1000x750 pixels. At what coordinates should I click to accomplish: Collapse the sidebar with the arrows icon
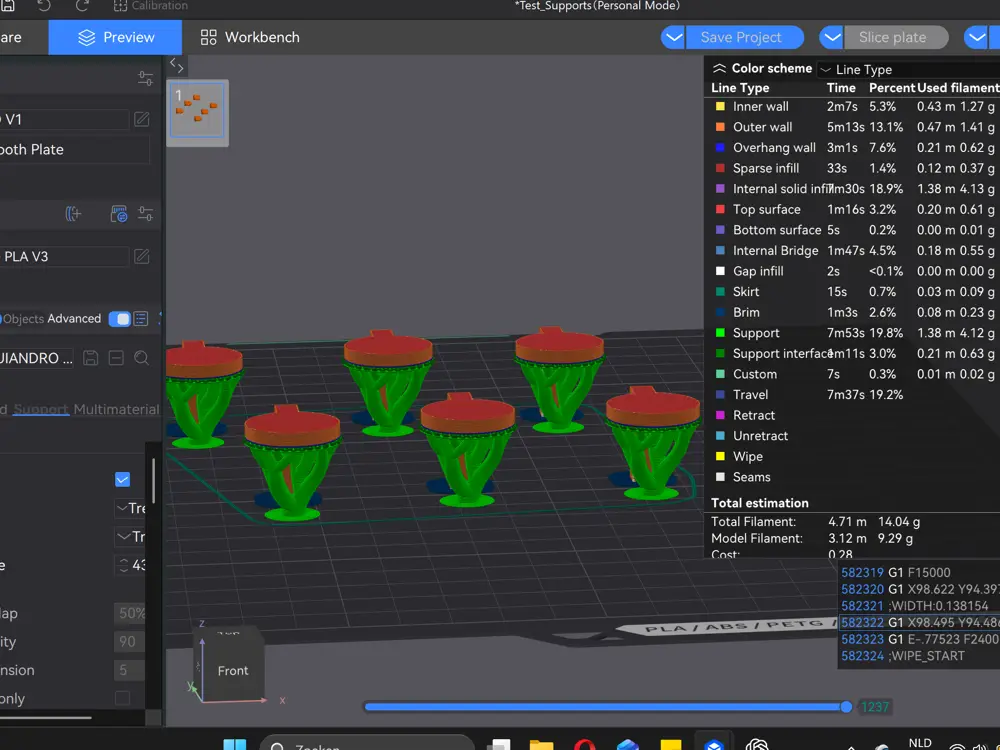(x=177, y=65)
